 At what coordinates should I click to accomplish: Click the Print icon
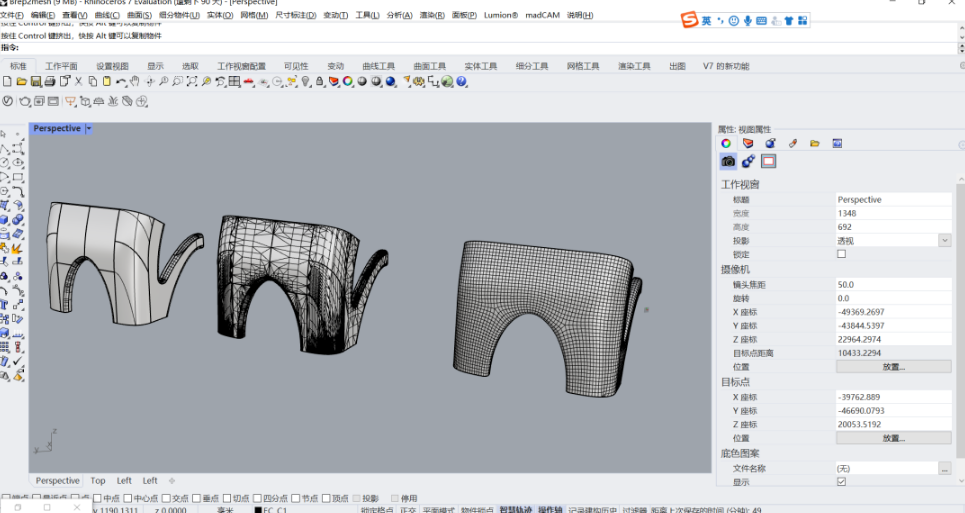pos(50,81)
